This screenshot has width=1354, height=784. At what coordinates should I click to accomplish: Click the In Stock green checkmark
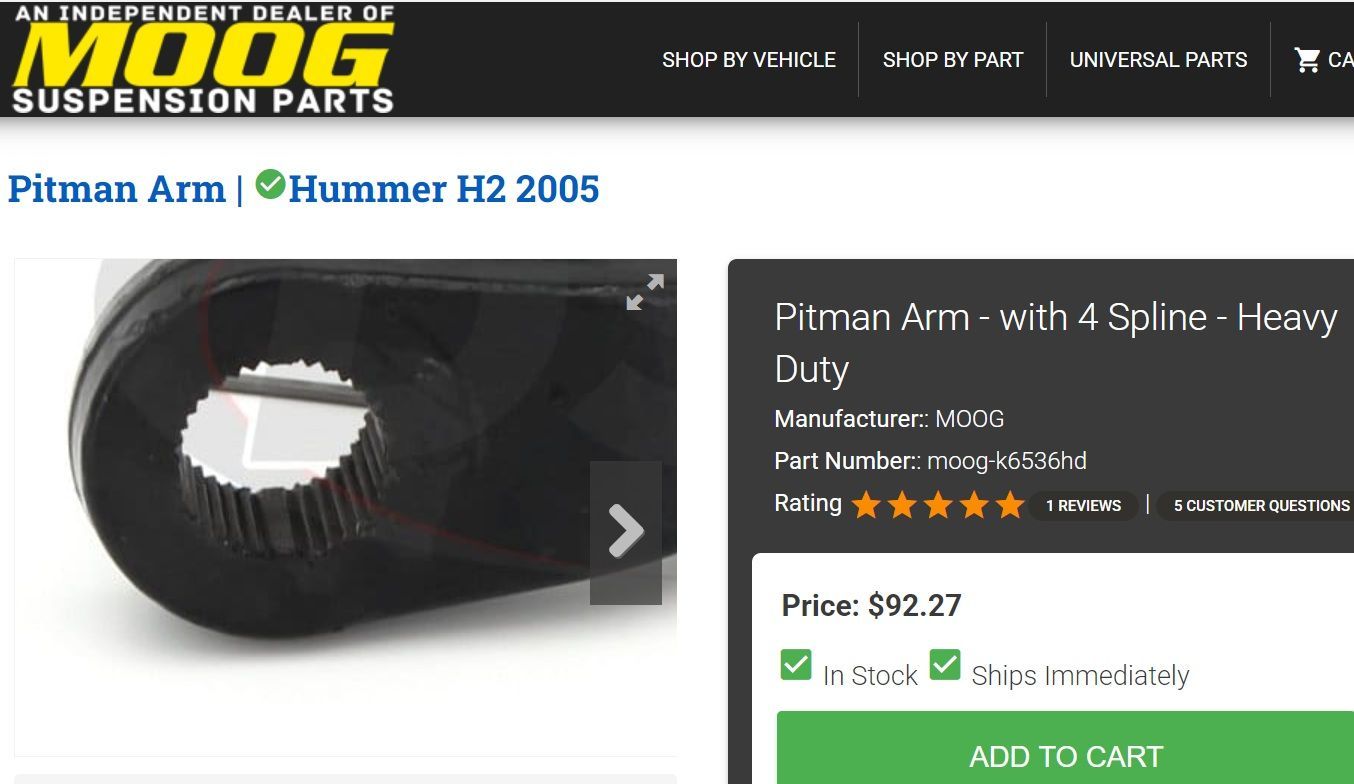tap(796, 665)
